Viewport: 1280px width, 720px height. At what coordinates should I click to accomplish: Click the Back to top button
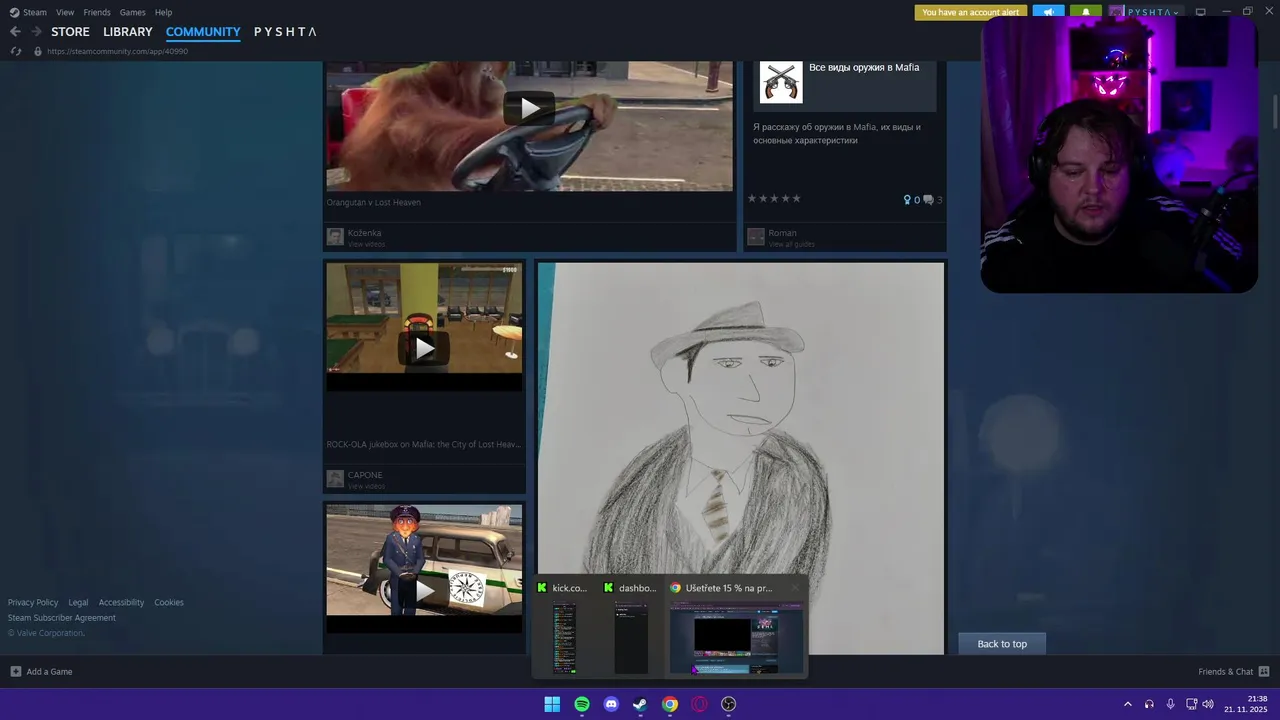point(1002,644)
